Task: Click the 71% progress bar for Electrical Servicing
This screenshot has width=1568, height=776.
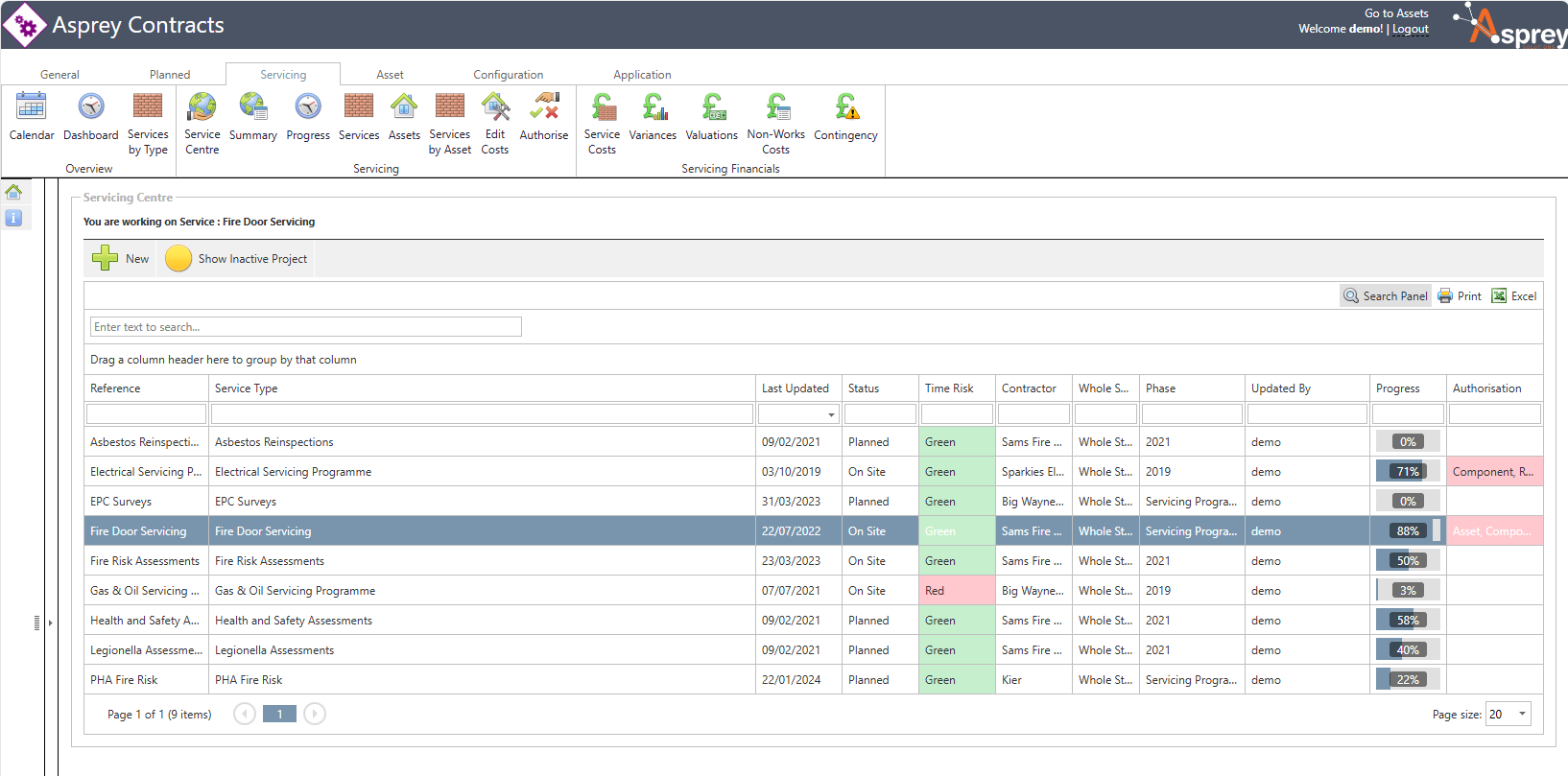Action: tap(1407, 472)
